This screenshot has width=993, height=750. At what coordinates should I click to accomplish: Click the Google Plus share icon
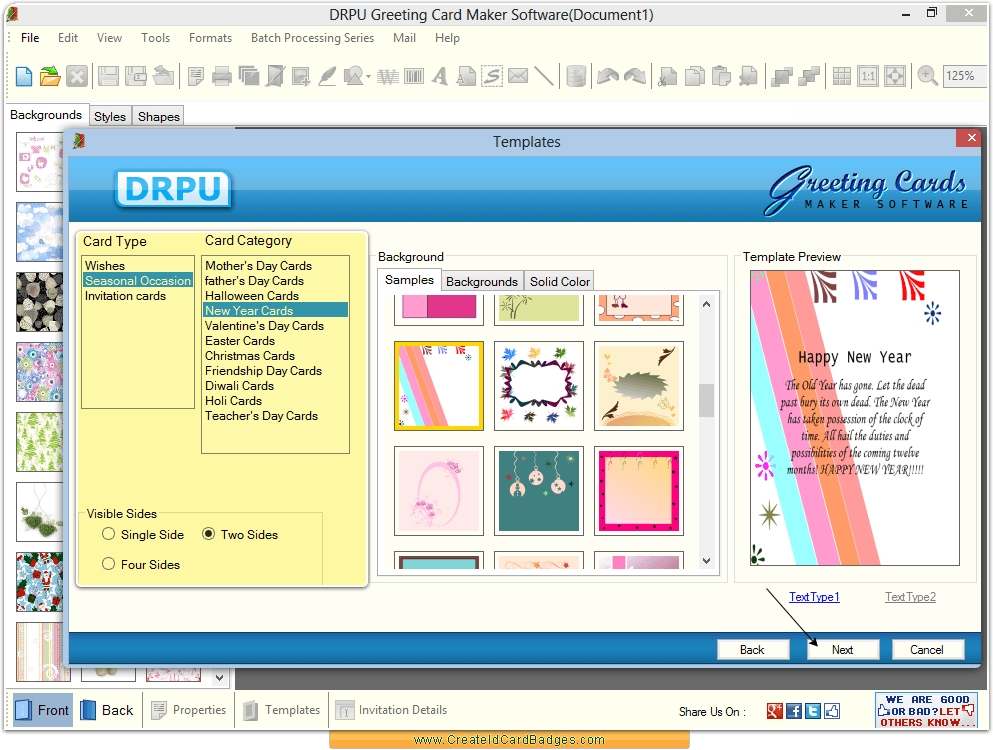click(x=775, y=711)
